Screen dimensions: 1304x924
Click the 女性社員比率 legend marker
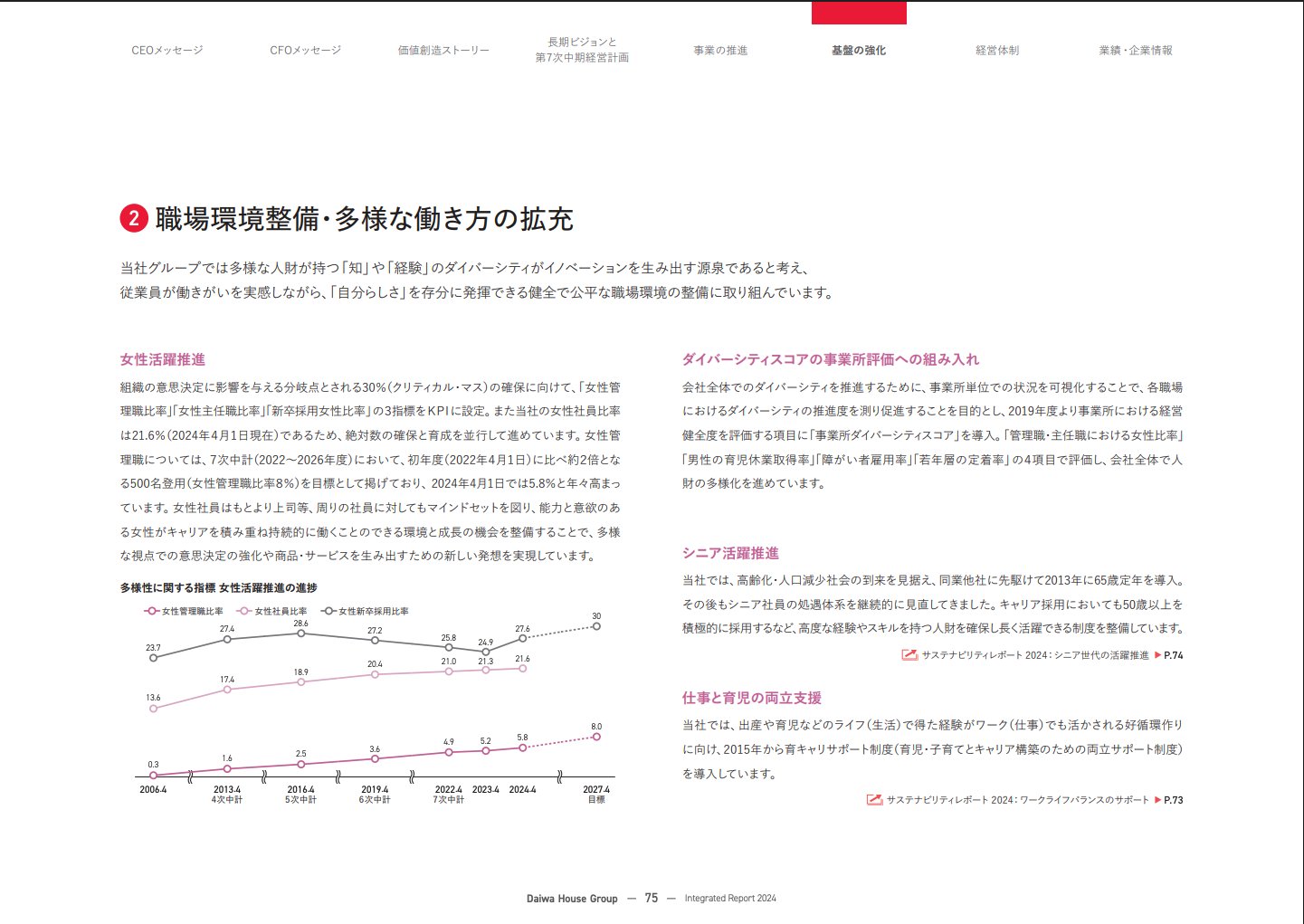pos(244,612)
